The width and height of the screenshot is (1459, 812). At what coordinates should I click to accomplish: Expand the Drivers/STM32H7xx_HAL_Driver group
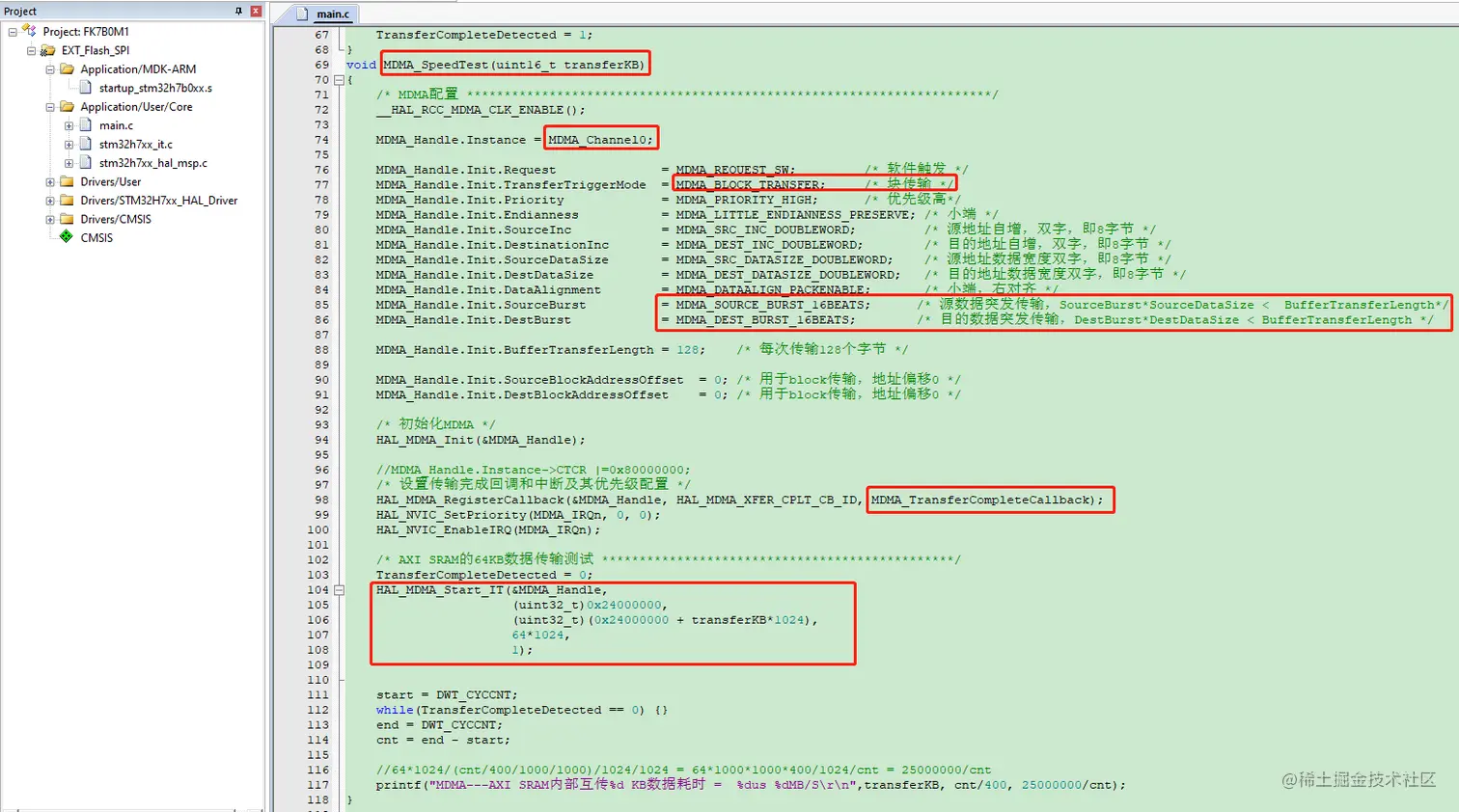[50, 201]
